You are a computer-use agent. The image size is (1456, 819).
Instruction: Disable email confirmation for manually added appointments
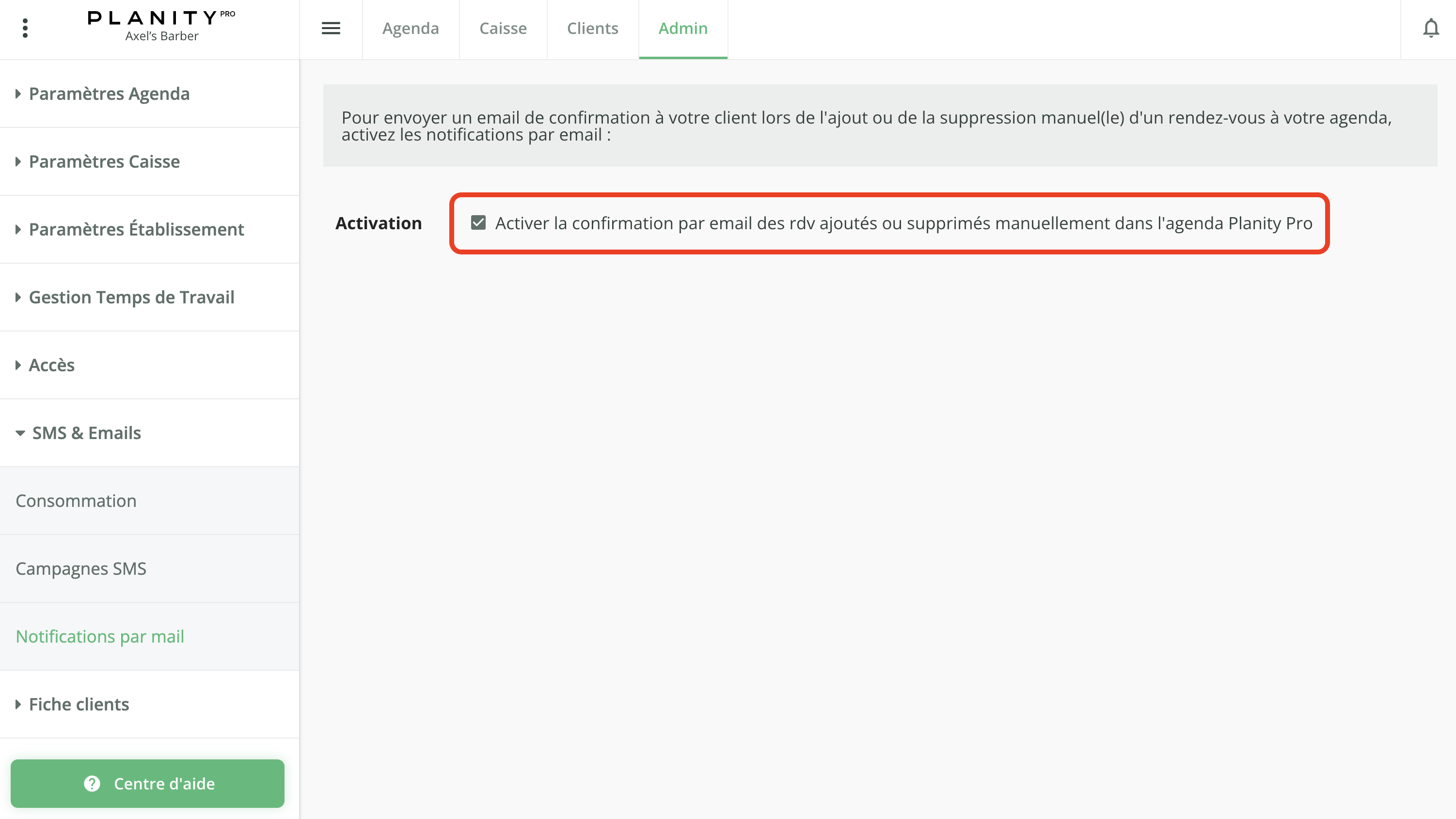coord(478,223)
